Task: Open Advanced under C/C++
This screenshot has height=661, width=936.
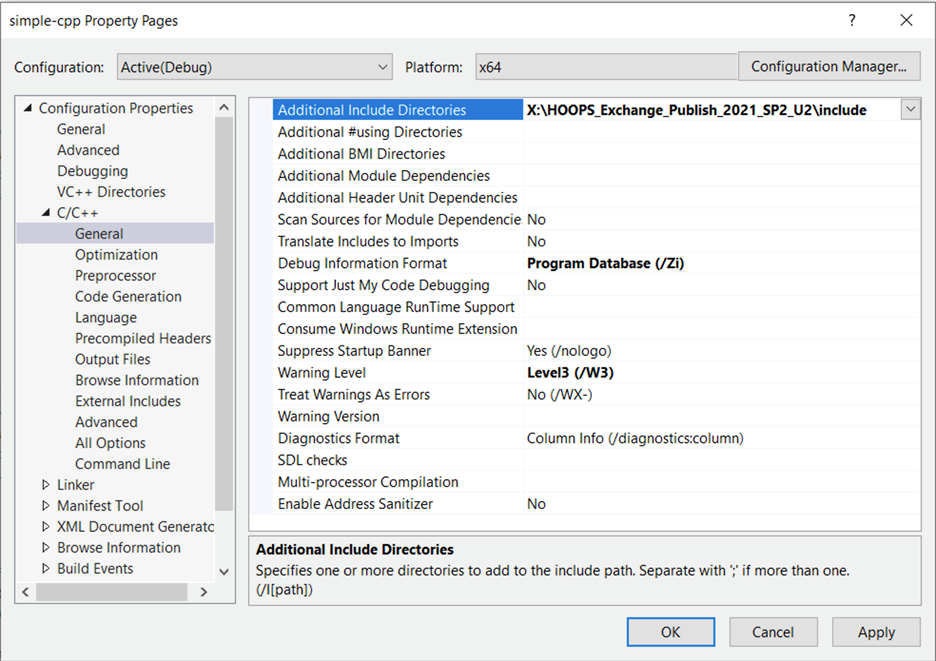Action: tap(106, 422)
